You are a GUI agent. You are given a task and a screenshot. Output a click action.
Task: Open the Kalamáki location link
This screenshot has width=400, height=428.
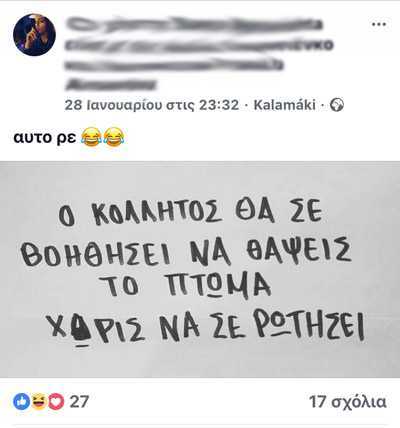tap(284, 105)
